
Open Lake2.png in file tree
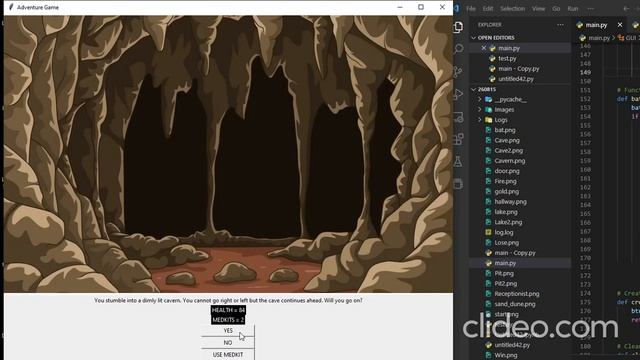508,222
